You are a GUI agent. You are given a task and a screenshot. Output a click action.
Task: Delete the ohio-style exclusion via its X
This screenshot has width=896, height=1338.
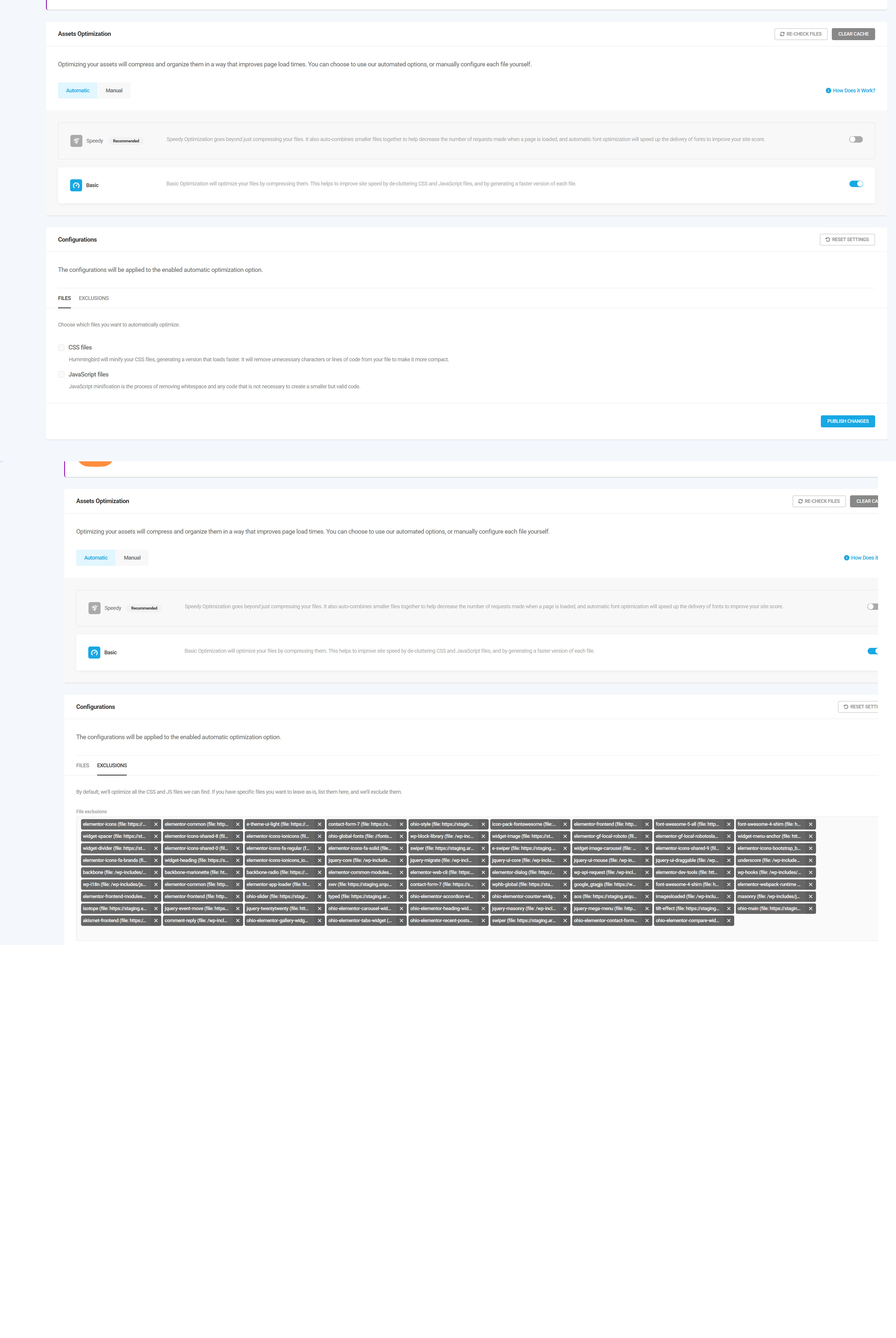483,824
